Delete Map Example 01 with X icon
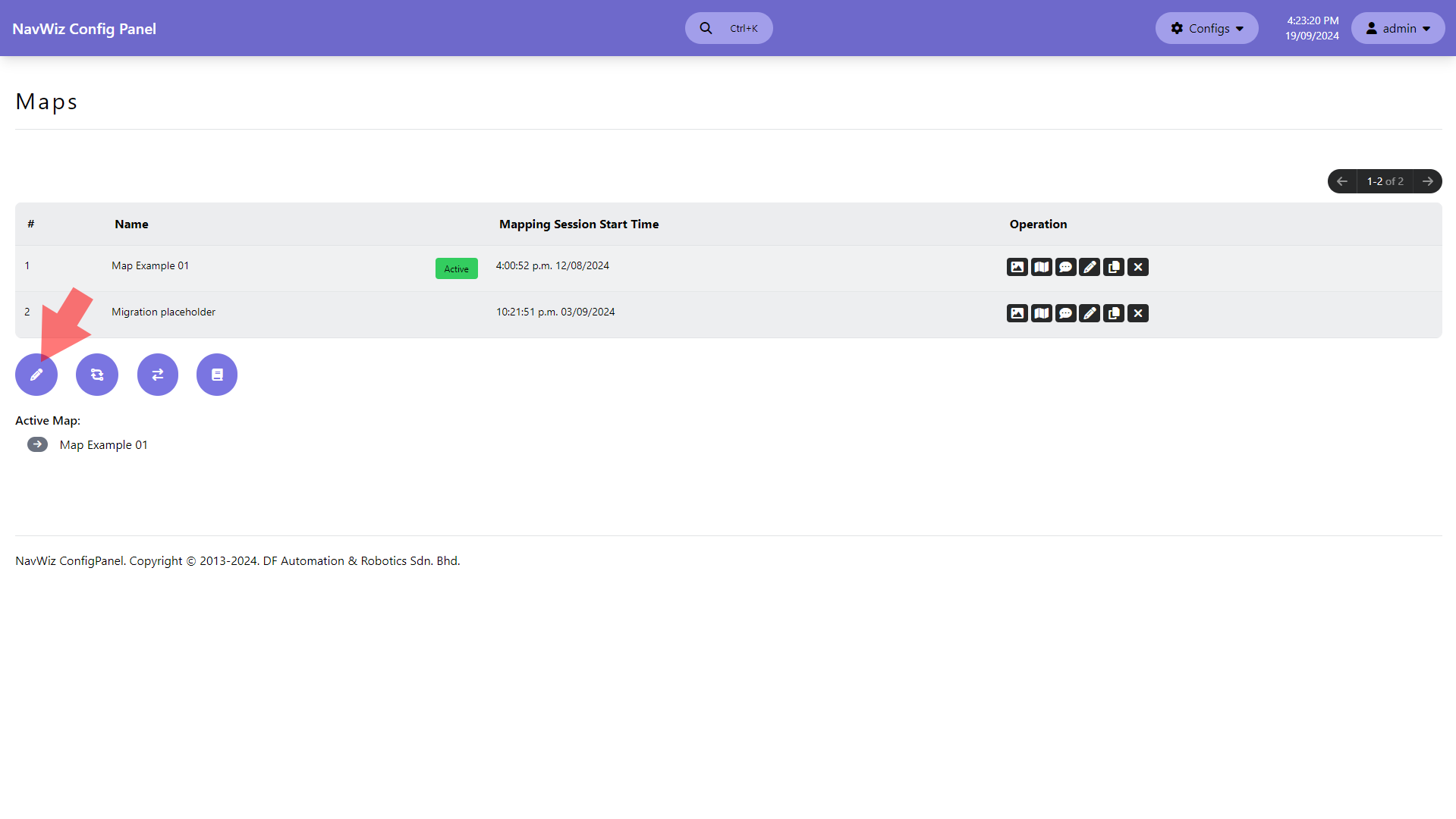1456x819 pixels. pyautogui.click(x=1138, y=267)
